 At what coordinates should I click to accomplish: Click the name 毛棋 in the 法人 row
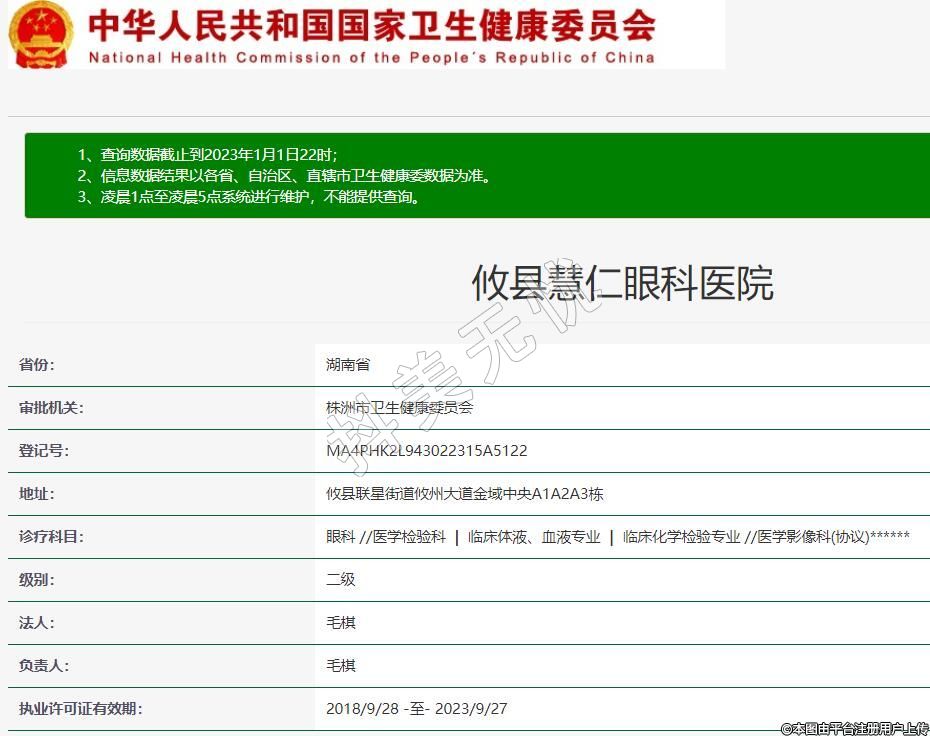[x=340, y=623]
